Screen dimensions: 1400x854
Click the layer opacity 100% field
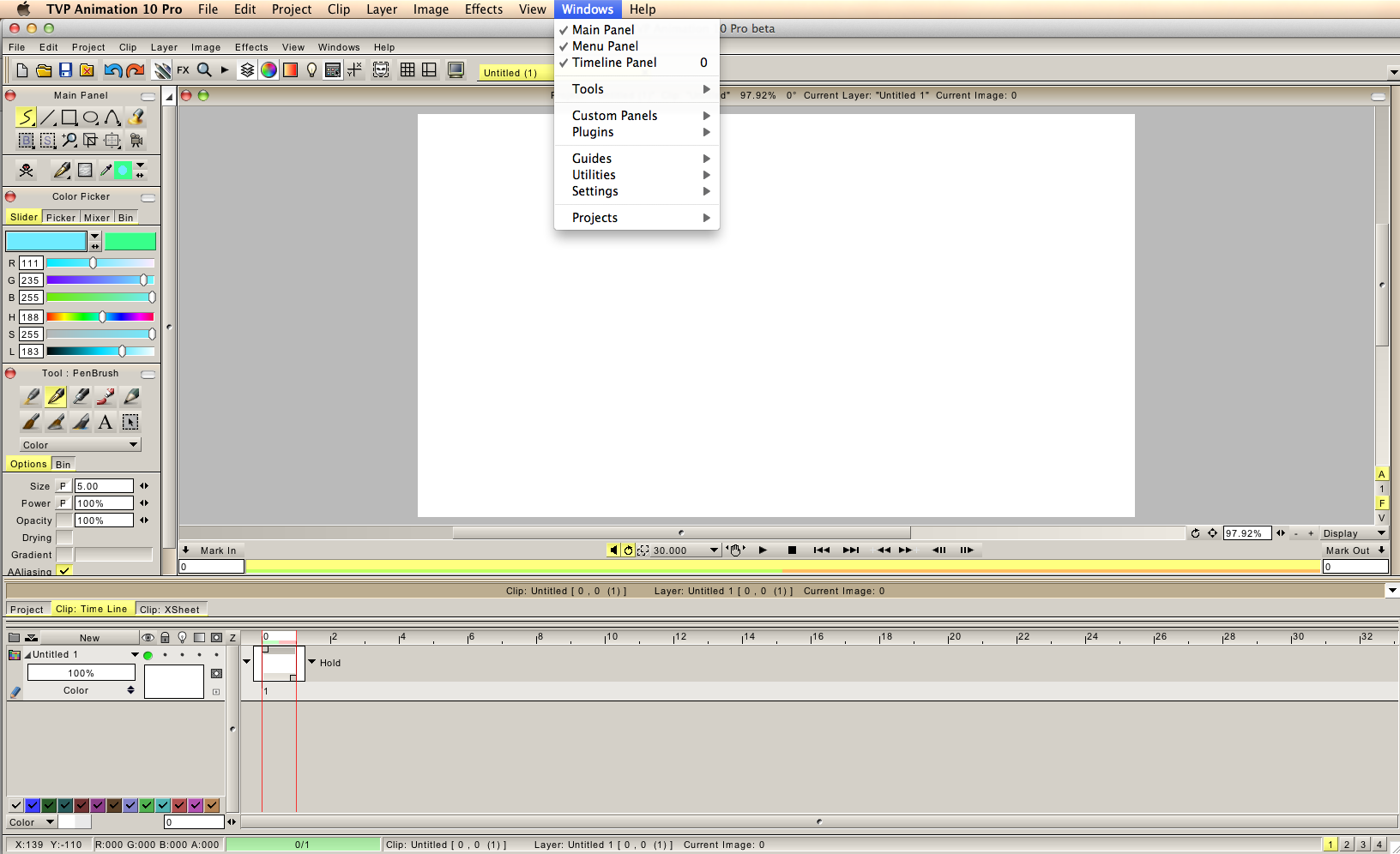pos(81,673)
